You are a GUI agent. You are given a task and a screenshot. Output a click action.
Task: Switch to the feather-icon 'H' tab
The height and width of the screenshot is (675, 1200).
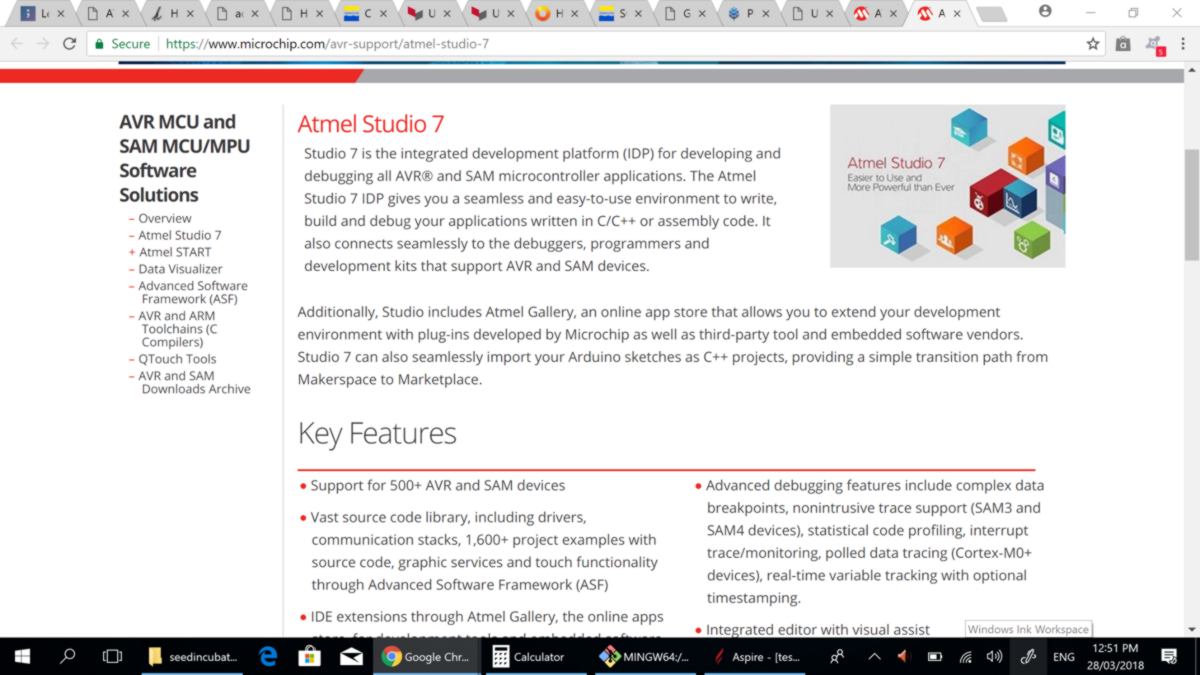coord(172,14)
